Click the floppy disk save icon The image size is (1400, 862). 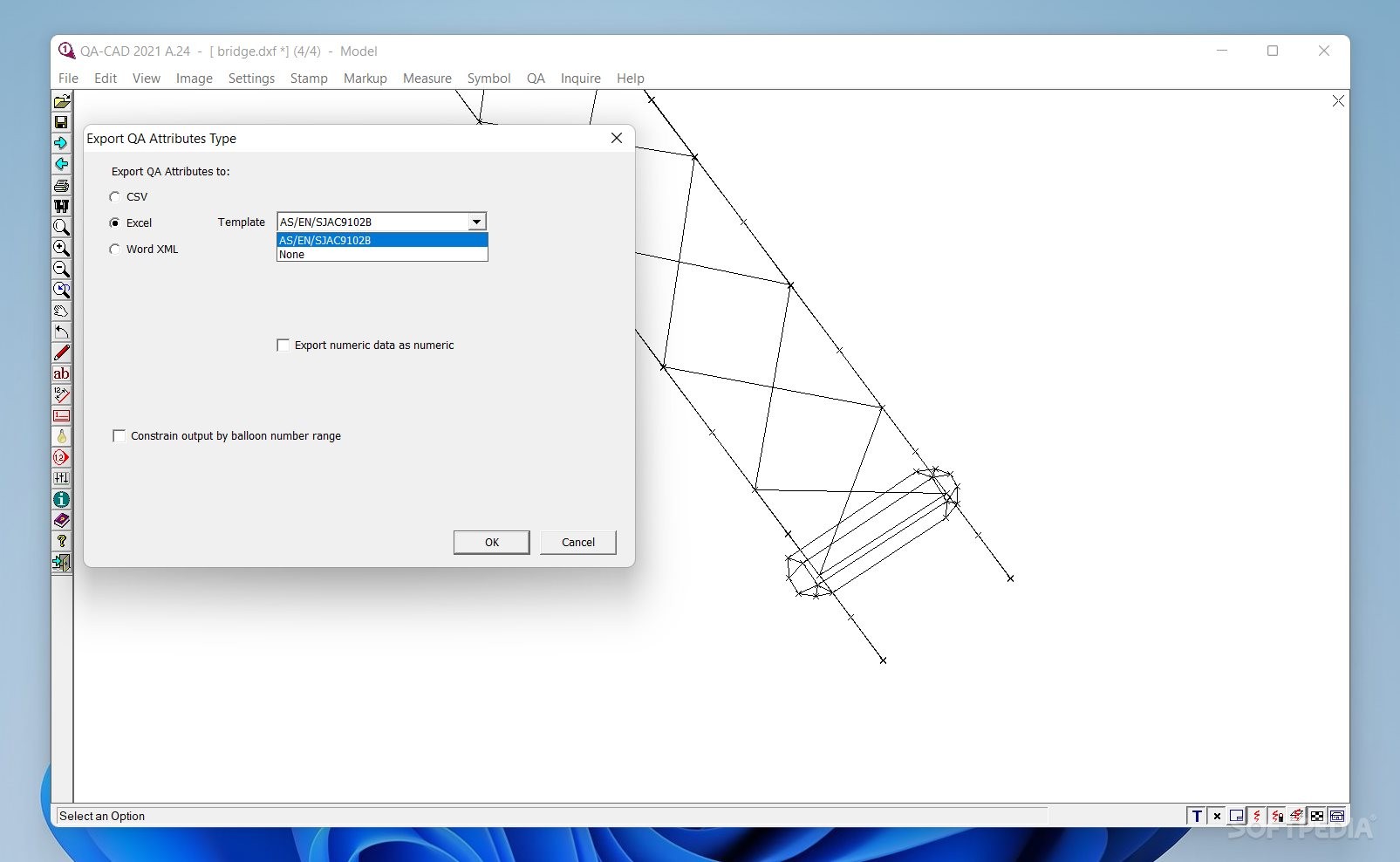[x=61, y=123]
